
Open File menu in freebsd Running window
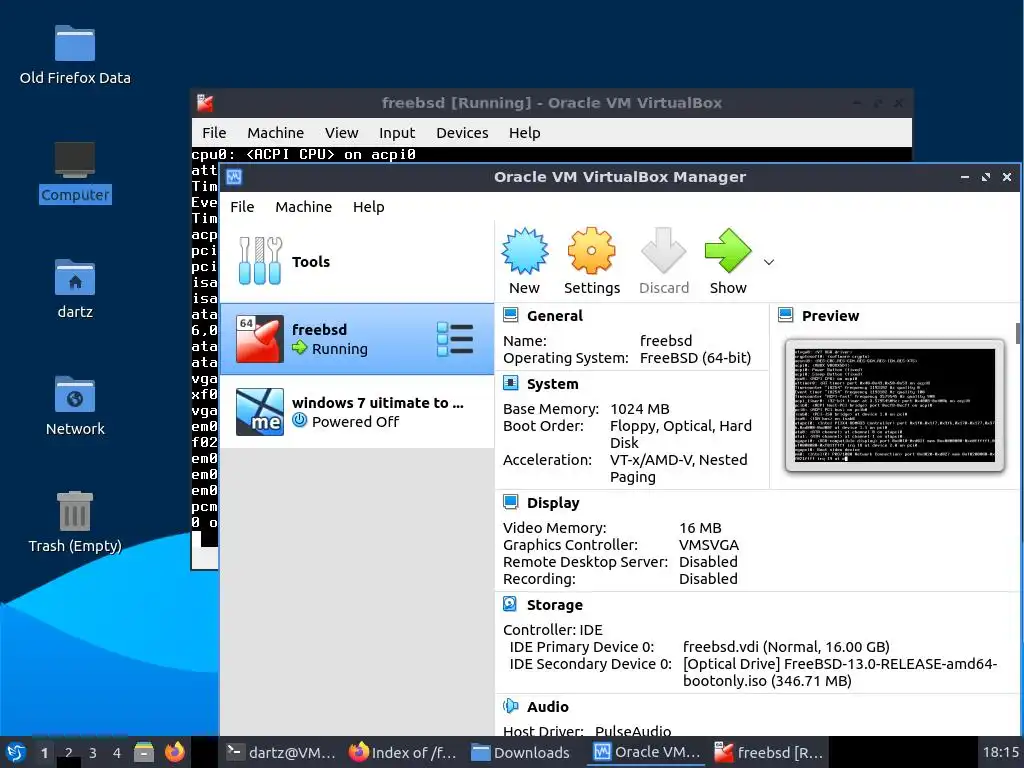coord(214,133)
